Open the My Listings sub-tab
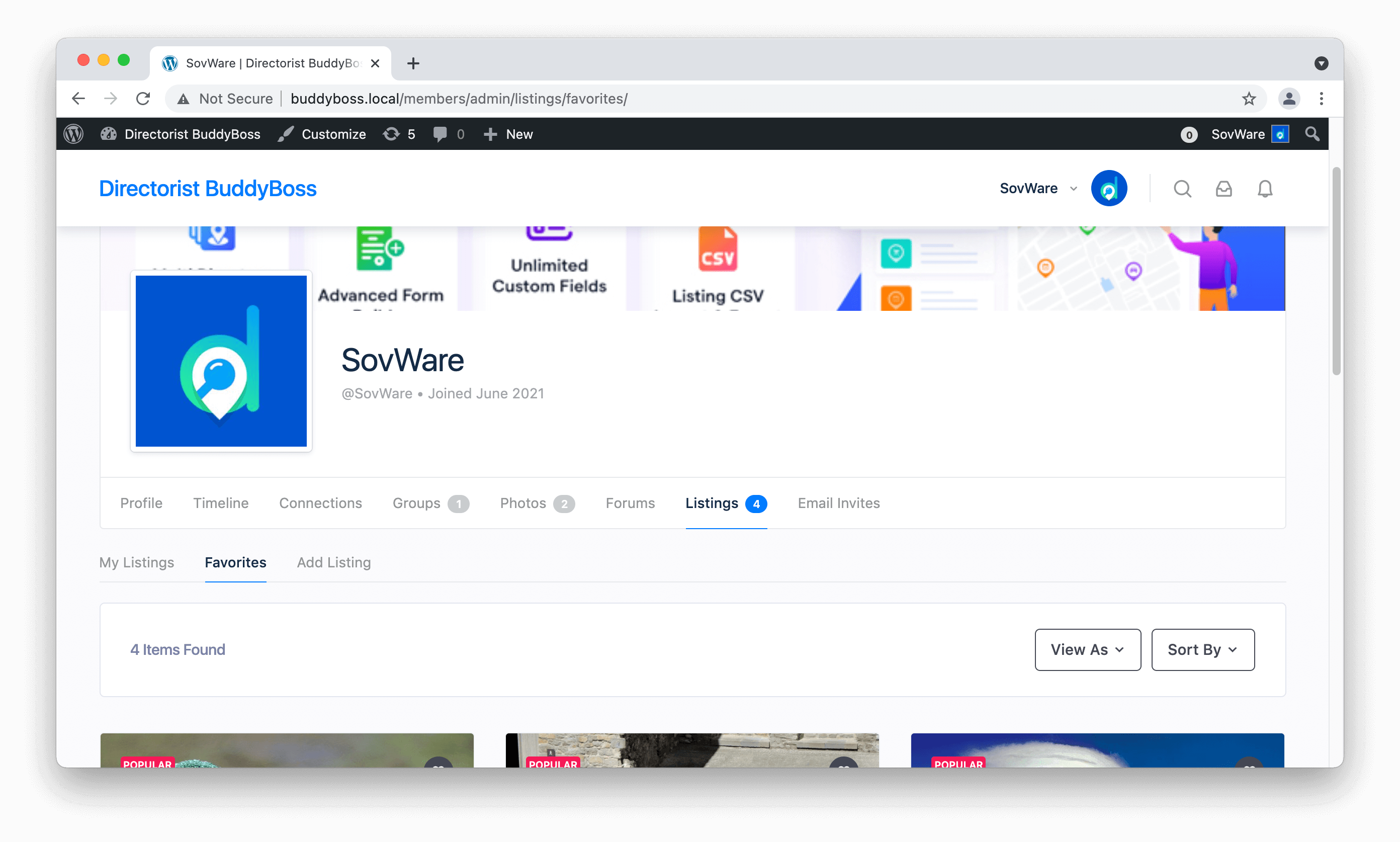 tap(136, 562)
